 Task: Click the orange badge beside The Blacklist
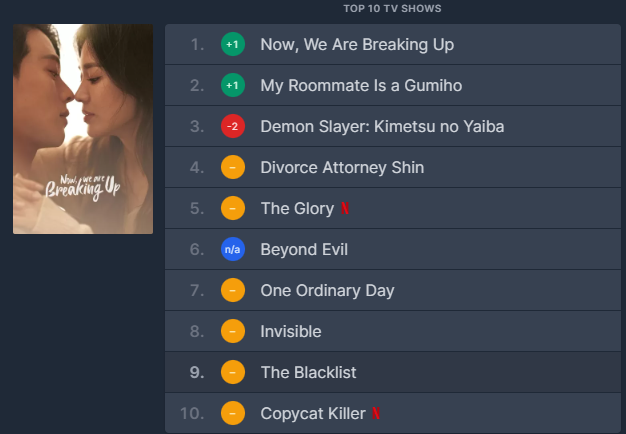coord(232,372)
